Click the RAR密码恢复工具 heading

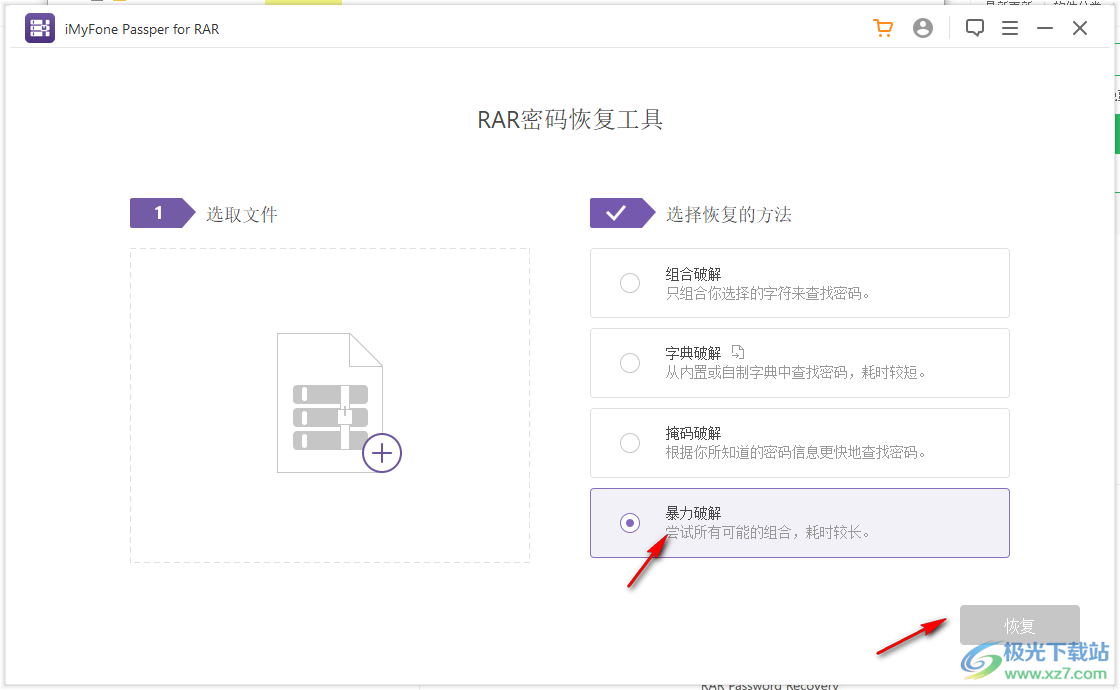click(570, 119)
